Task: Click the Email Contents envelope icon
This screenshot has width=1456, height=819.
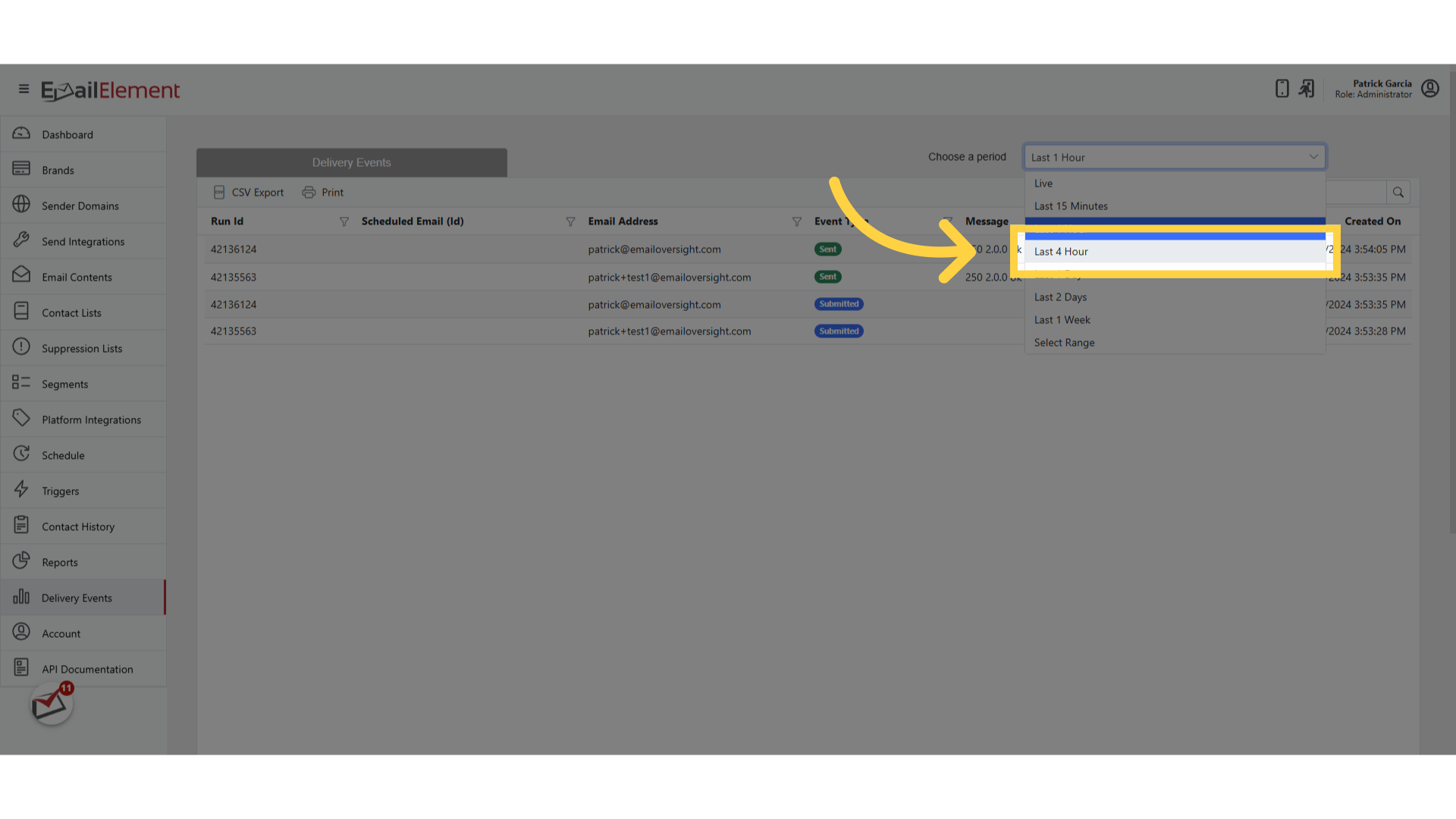Action: point(21,276)
